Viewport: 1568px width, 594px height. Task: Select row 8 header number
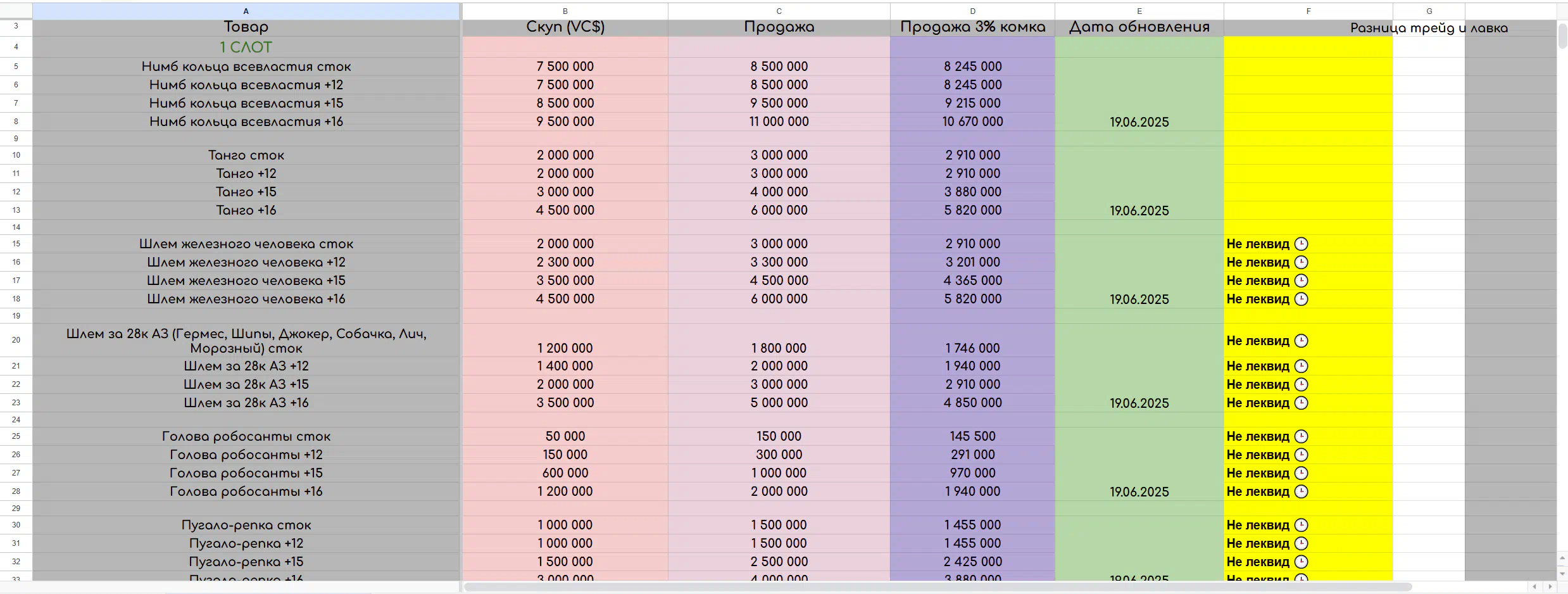pos(16,122)
